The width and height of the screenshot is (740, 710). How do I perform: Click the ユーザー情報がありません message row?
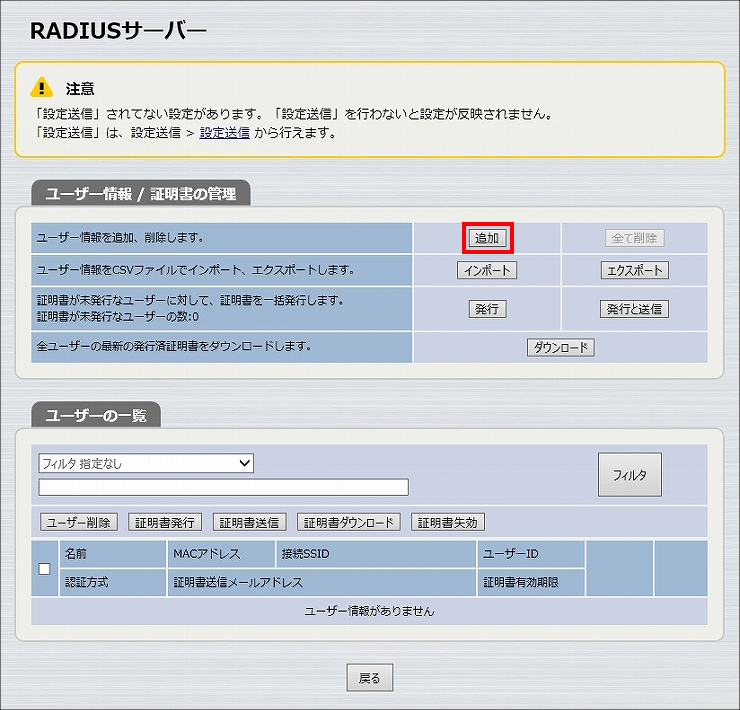pos(369,611)
